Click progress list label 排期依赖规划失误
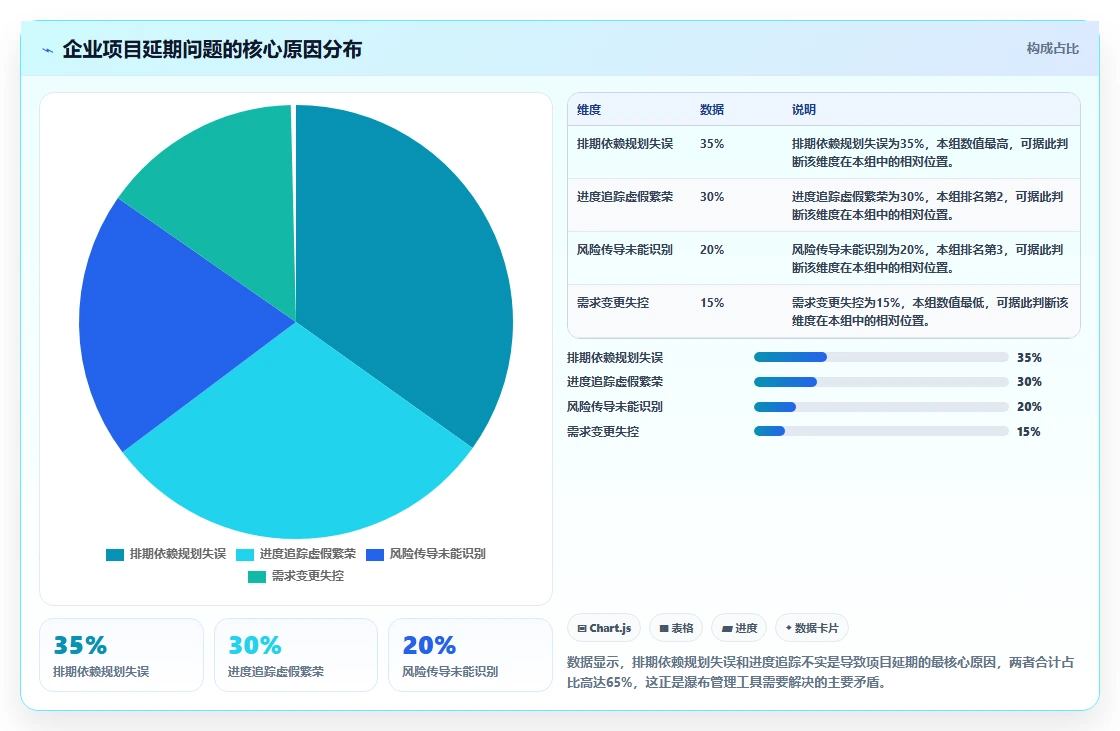The image size is (1120, 731). click(x=615, y=358)
